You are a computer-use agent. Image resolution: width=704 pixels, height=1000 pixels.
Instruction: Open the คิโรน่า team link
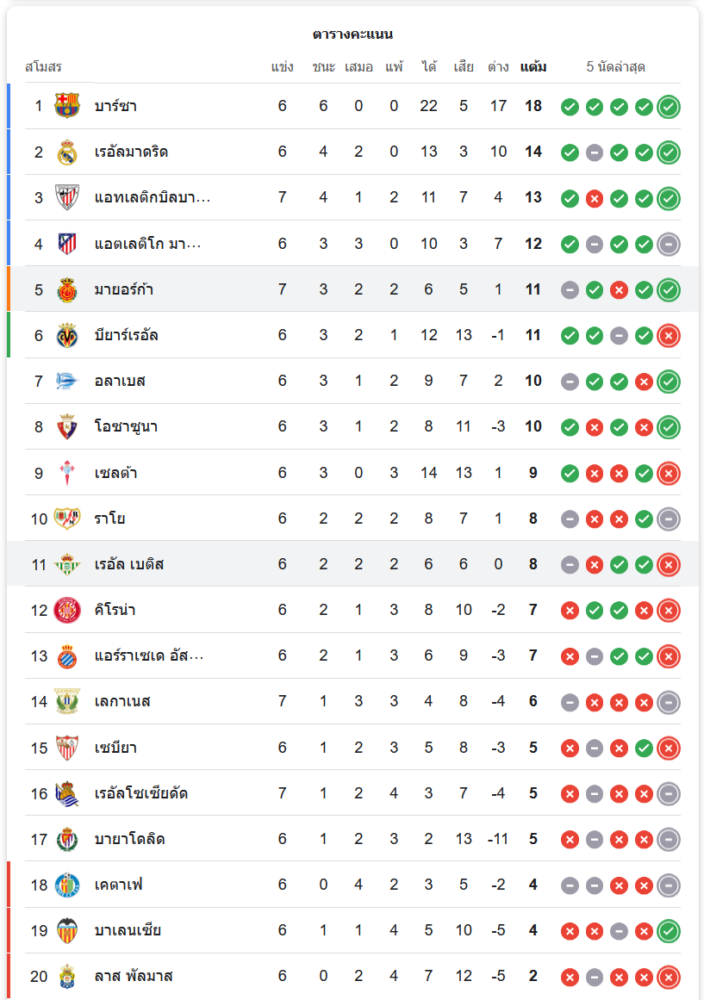coord(115,610)
